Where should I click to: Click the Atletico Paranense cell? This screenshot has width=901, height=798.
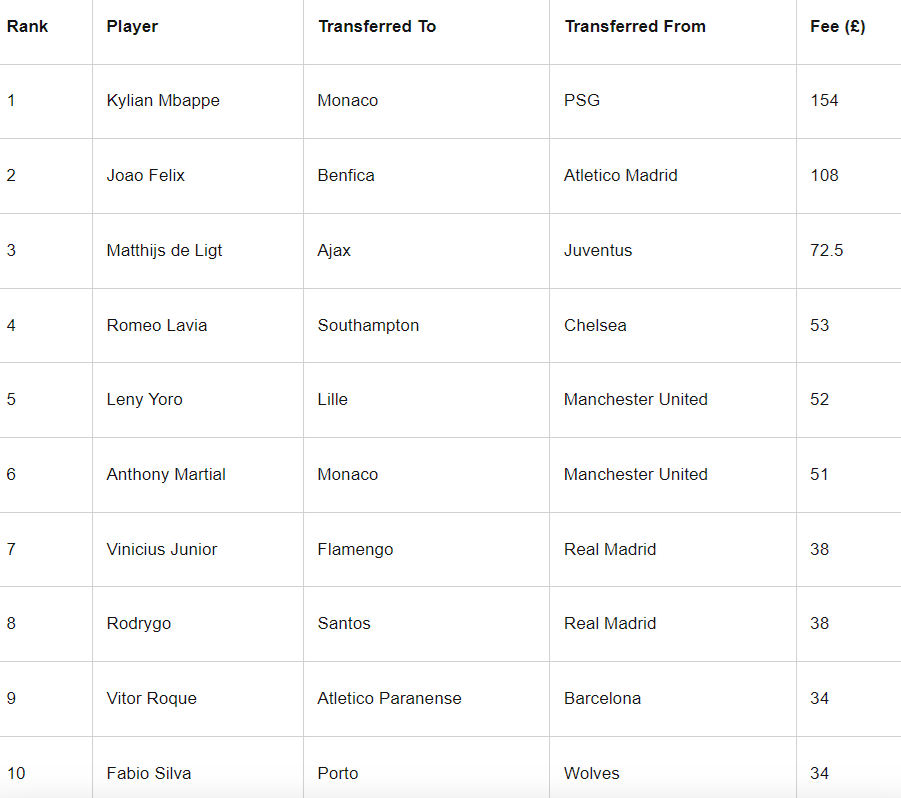click(389, 699)
